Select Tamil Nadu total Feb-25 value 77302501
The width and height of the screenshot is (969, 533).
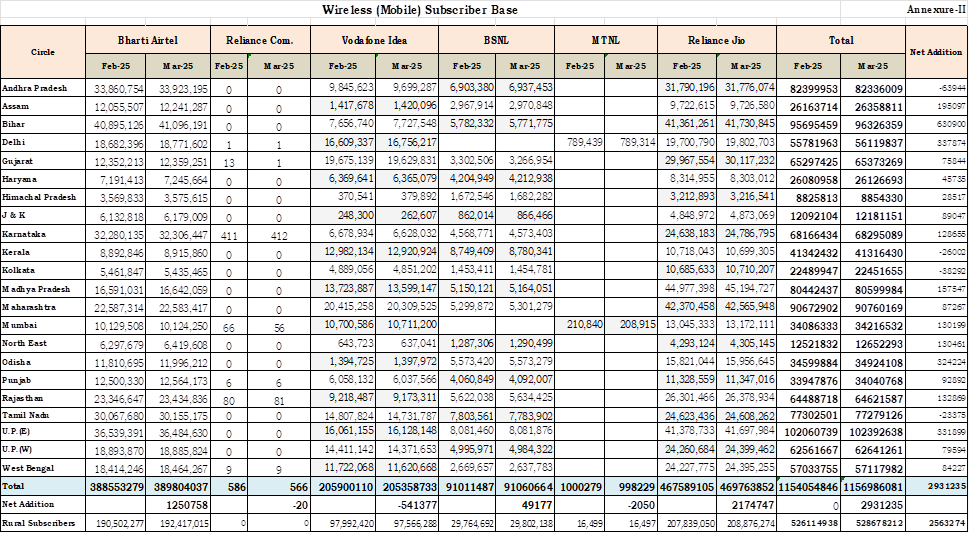coord(813,417)
